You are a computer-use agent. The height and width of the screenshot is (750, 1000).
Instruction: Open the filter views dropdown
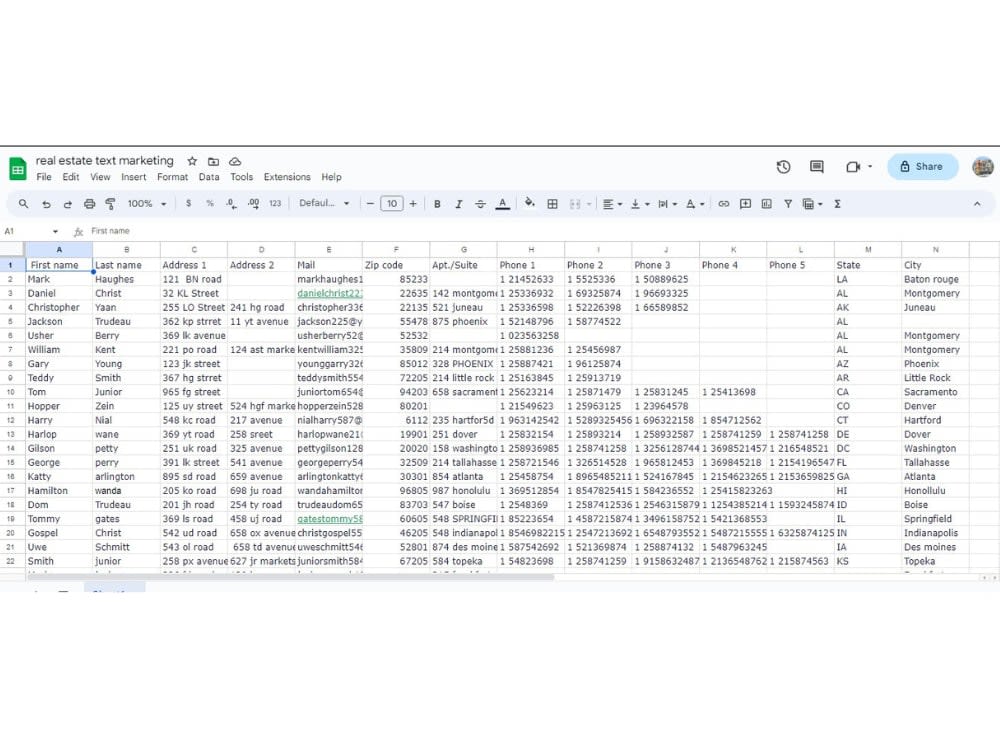812,204
